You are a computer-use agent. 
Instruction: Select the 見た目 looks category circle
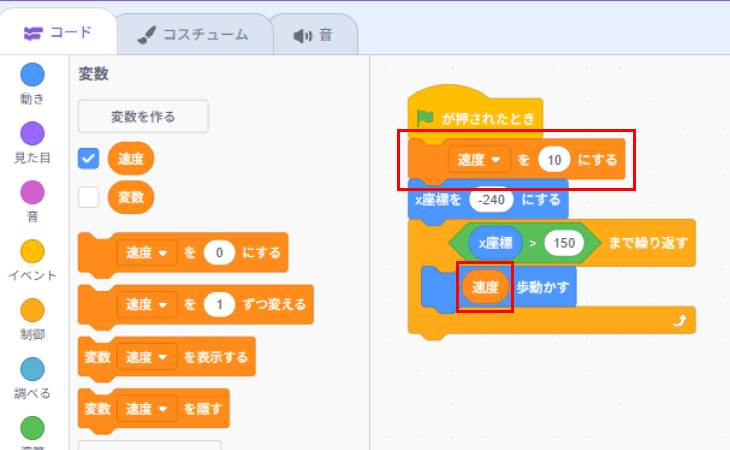point(32,134)
